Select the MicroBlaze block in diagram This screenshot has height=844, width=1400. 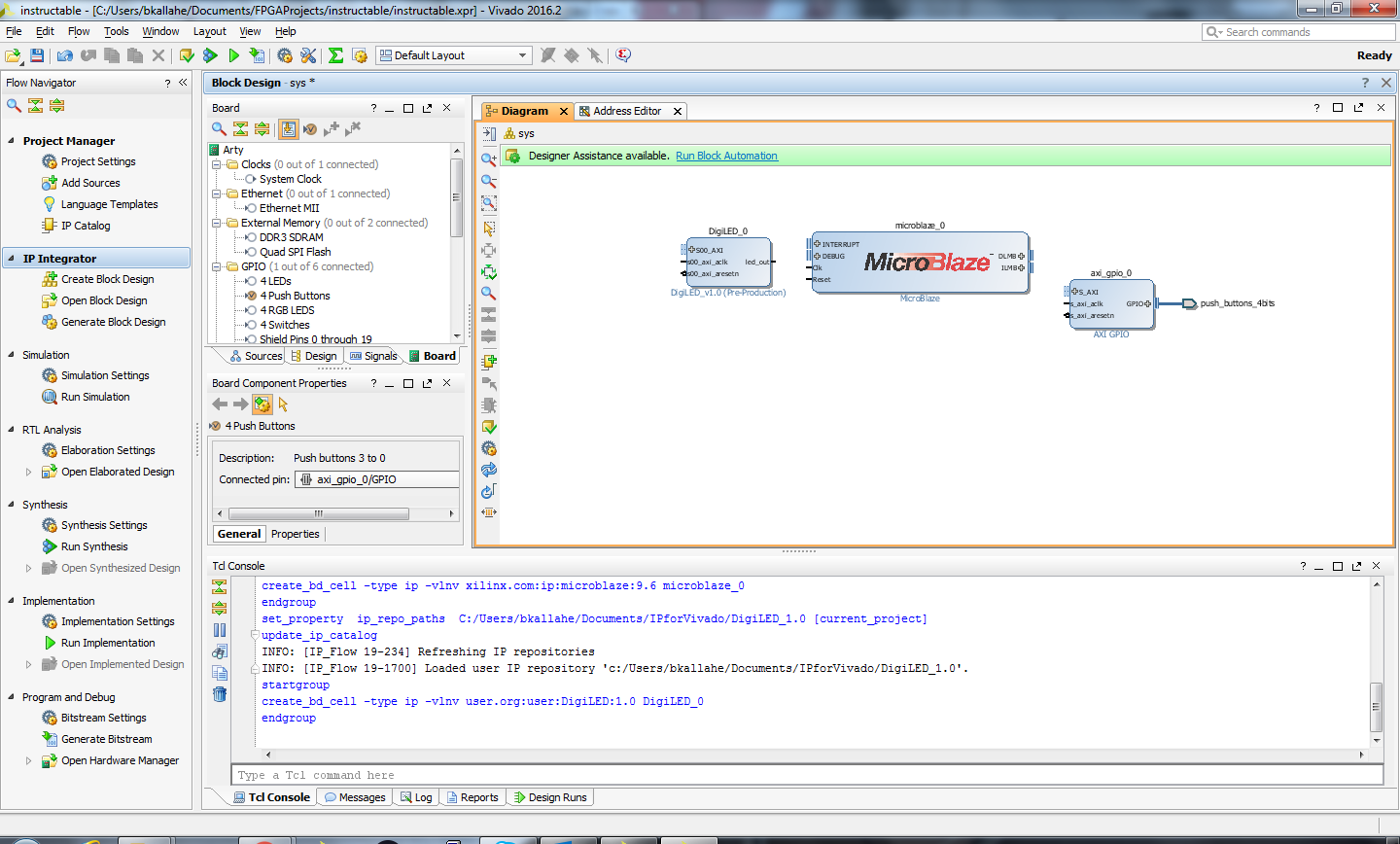pyautogui.click(x=920, y=261)
